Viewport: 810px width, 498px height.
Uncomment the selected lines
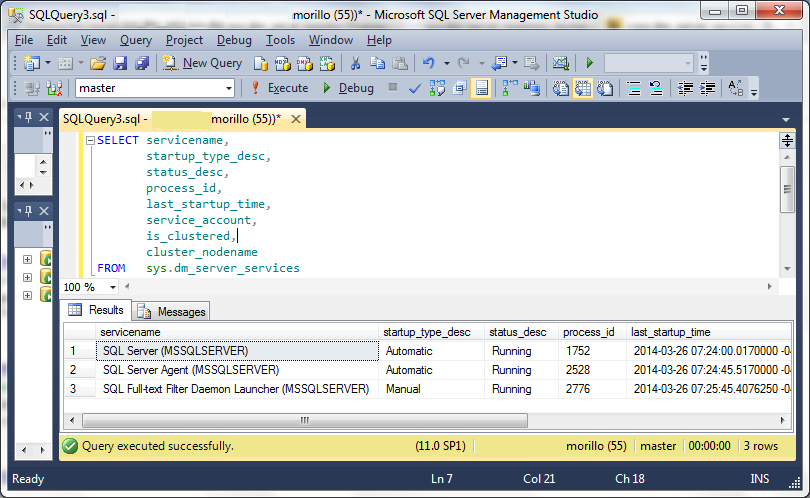(x=656, y=88)
